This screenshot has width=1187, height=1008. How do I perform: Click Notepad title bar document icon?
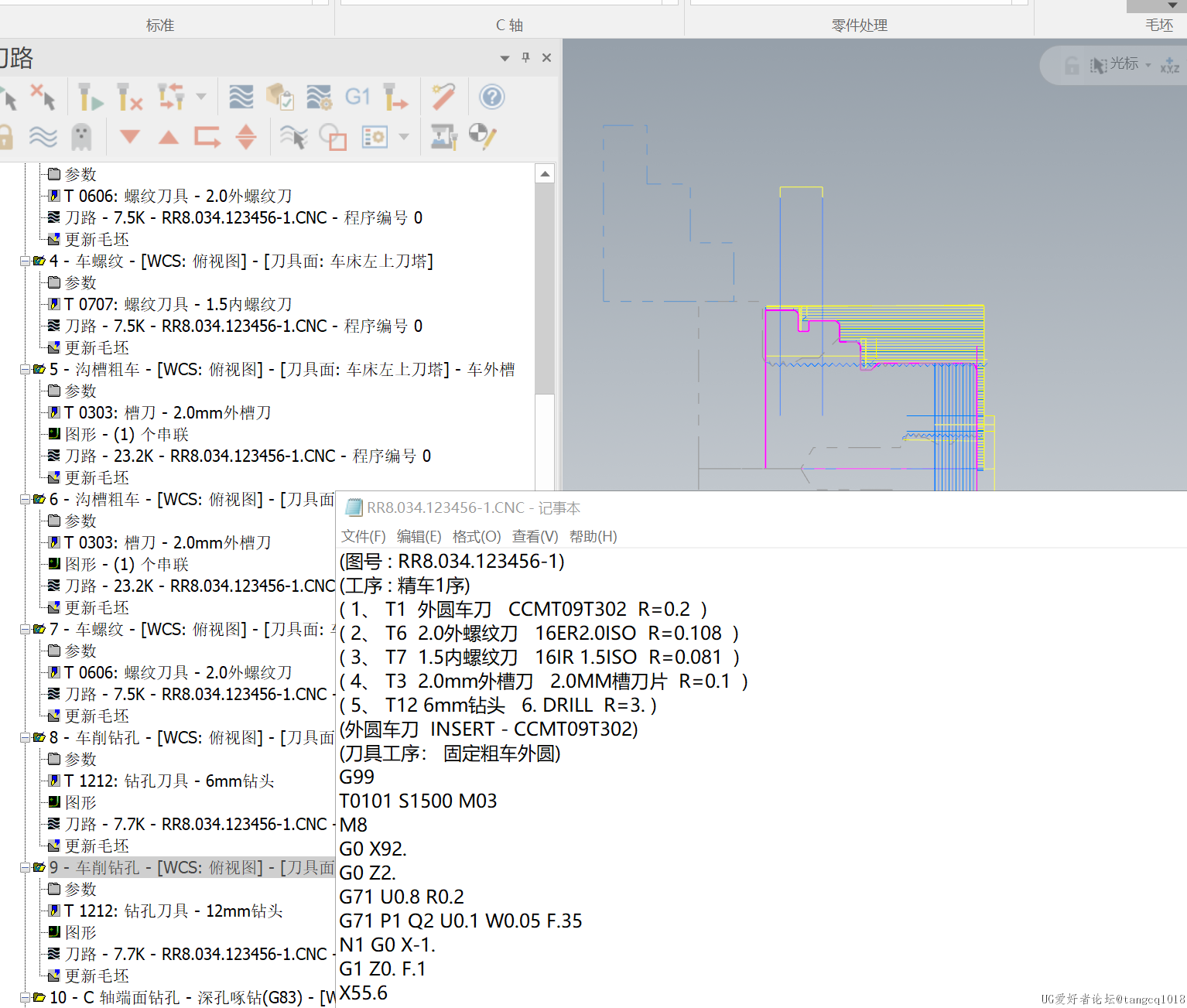[x=354, y=507]
